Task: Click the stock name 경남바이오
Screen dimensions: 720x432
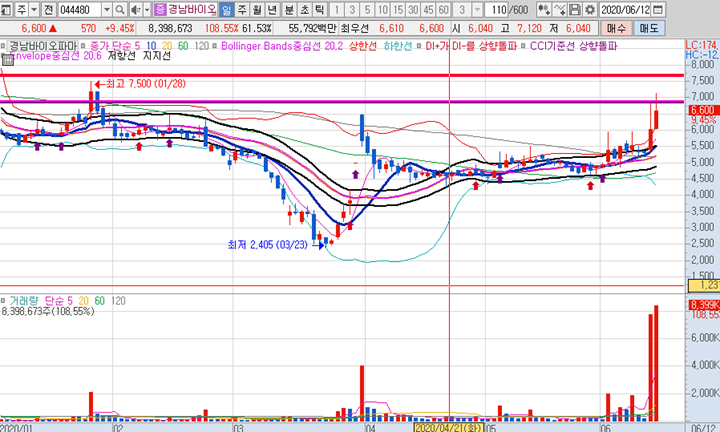Action: coord(191,9)
